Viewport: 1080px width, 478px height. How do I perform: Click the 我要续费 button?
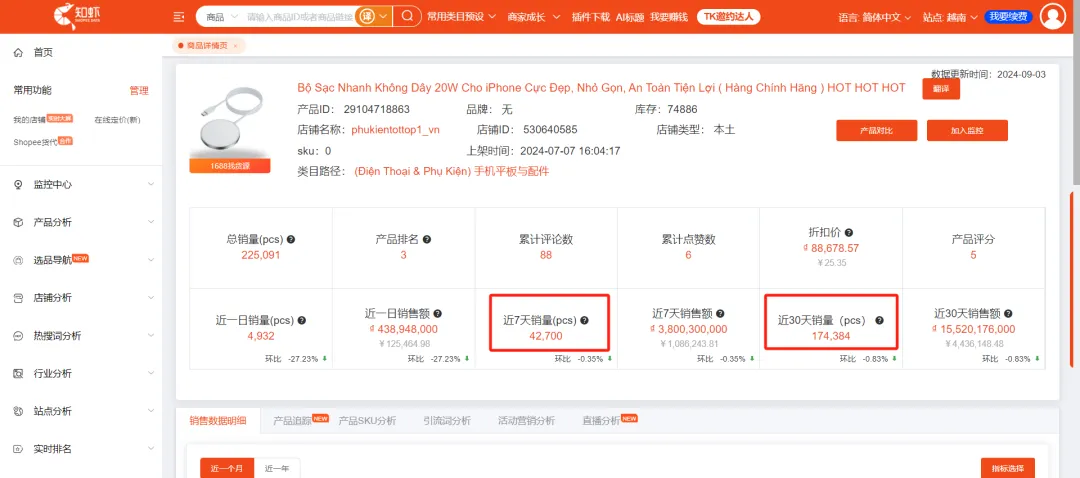(1008, 17)
